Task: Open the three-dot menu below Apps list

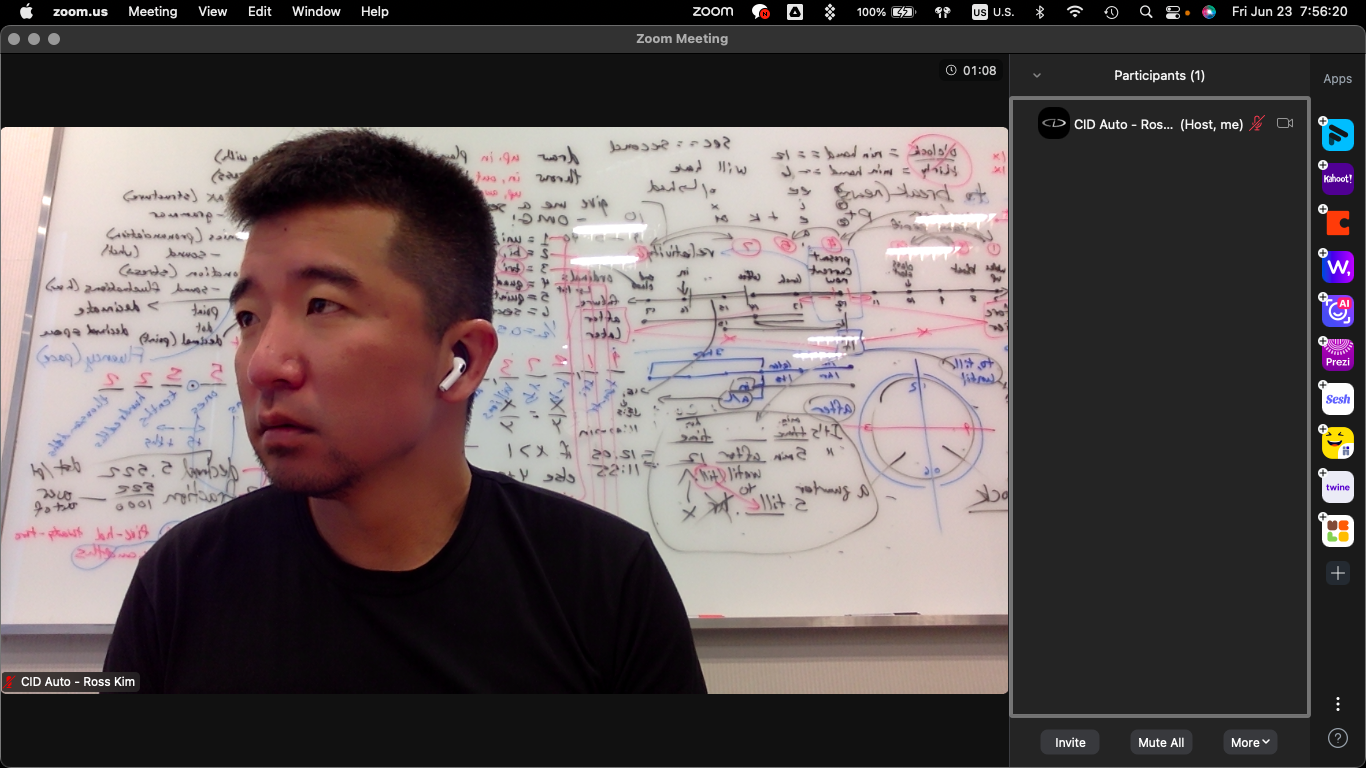Action: 1338,704
